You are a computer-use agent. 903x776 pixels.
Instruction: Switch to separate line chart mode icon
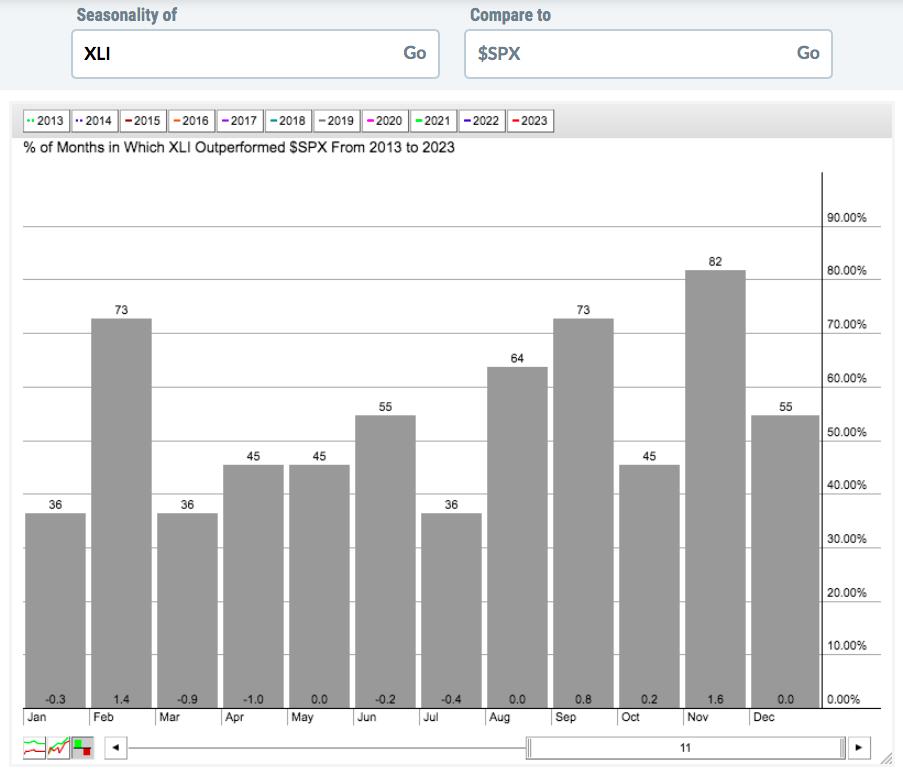coord(34,748)
